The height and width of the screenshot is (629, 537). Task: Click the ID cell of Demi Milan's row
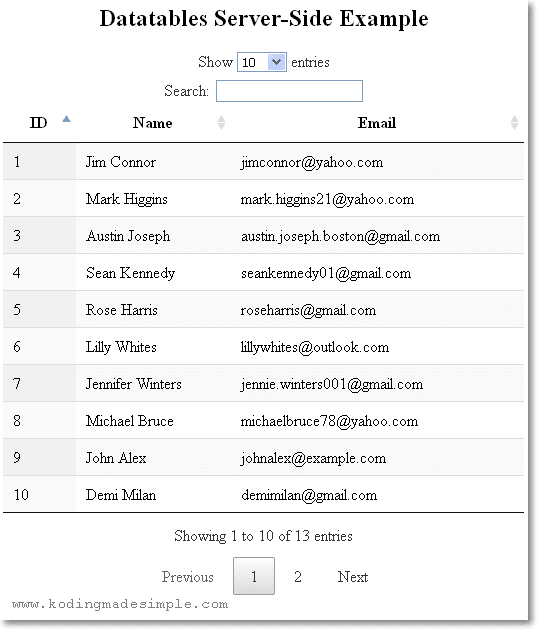(x=39, y=494)
